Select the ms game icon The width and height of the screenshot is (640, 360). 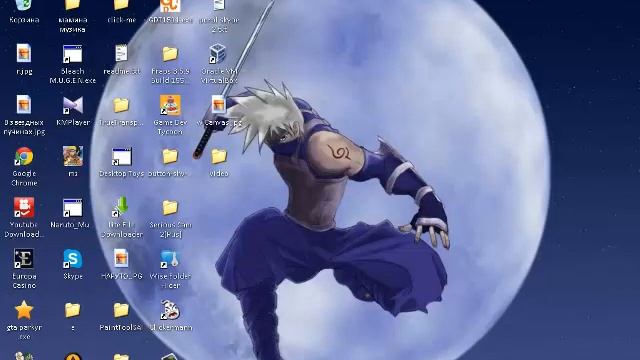click(73, 156)
